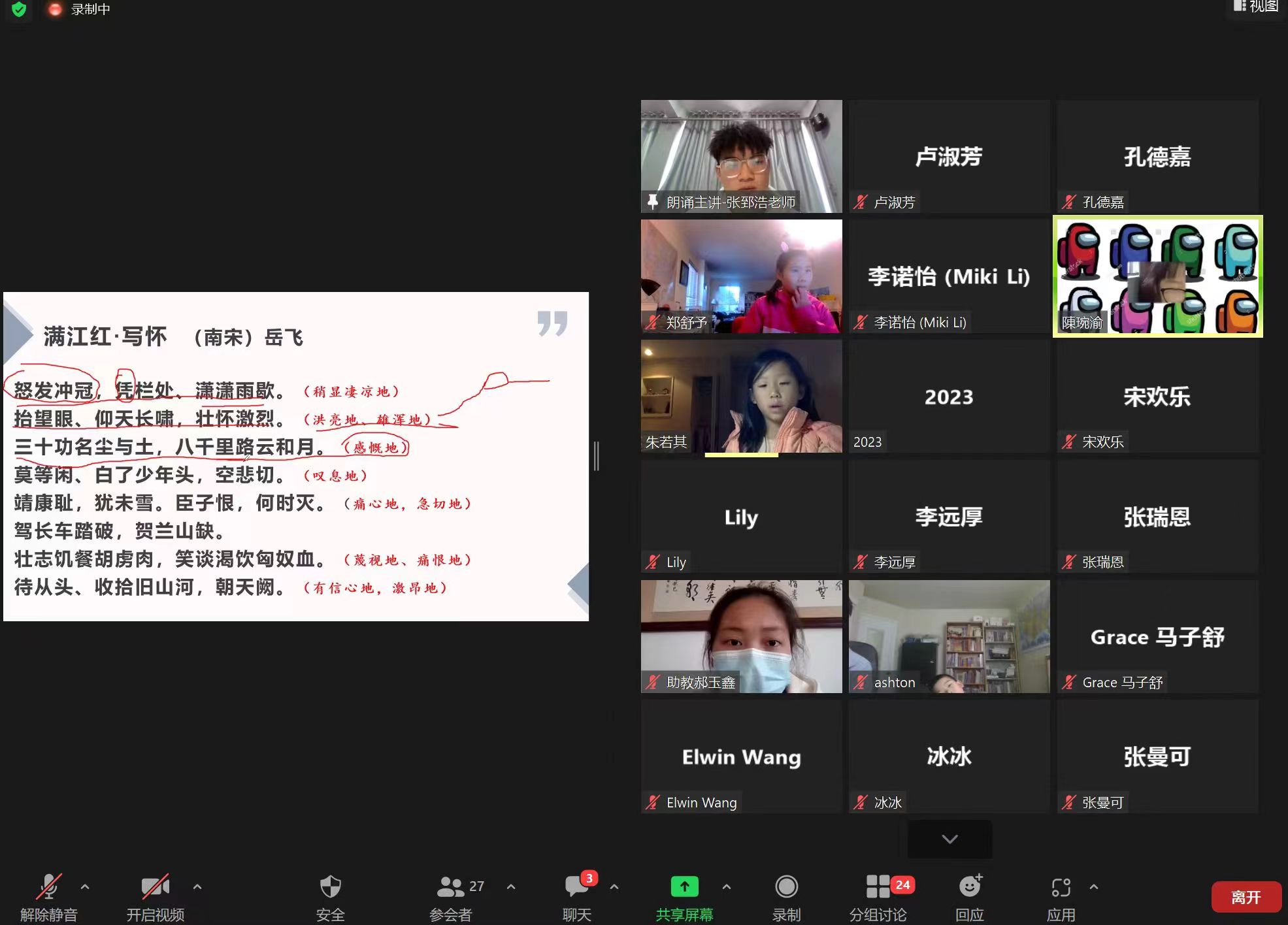Select the pinned teacher video tile
Screen dimensions: 1288x925
click(741, 155)
